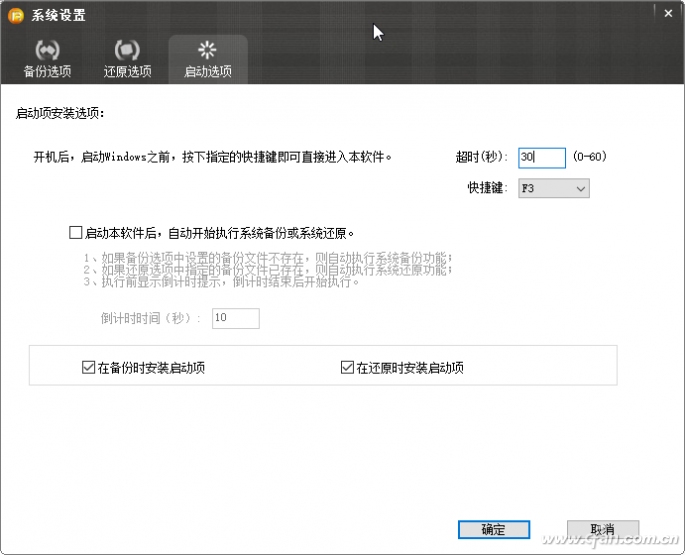The image size is (685, 555).
Task: Select the 还原选项 tab icon
Action: click(x=127, y=50)
